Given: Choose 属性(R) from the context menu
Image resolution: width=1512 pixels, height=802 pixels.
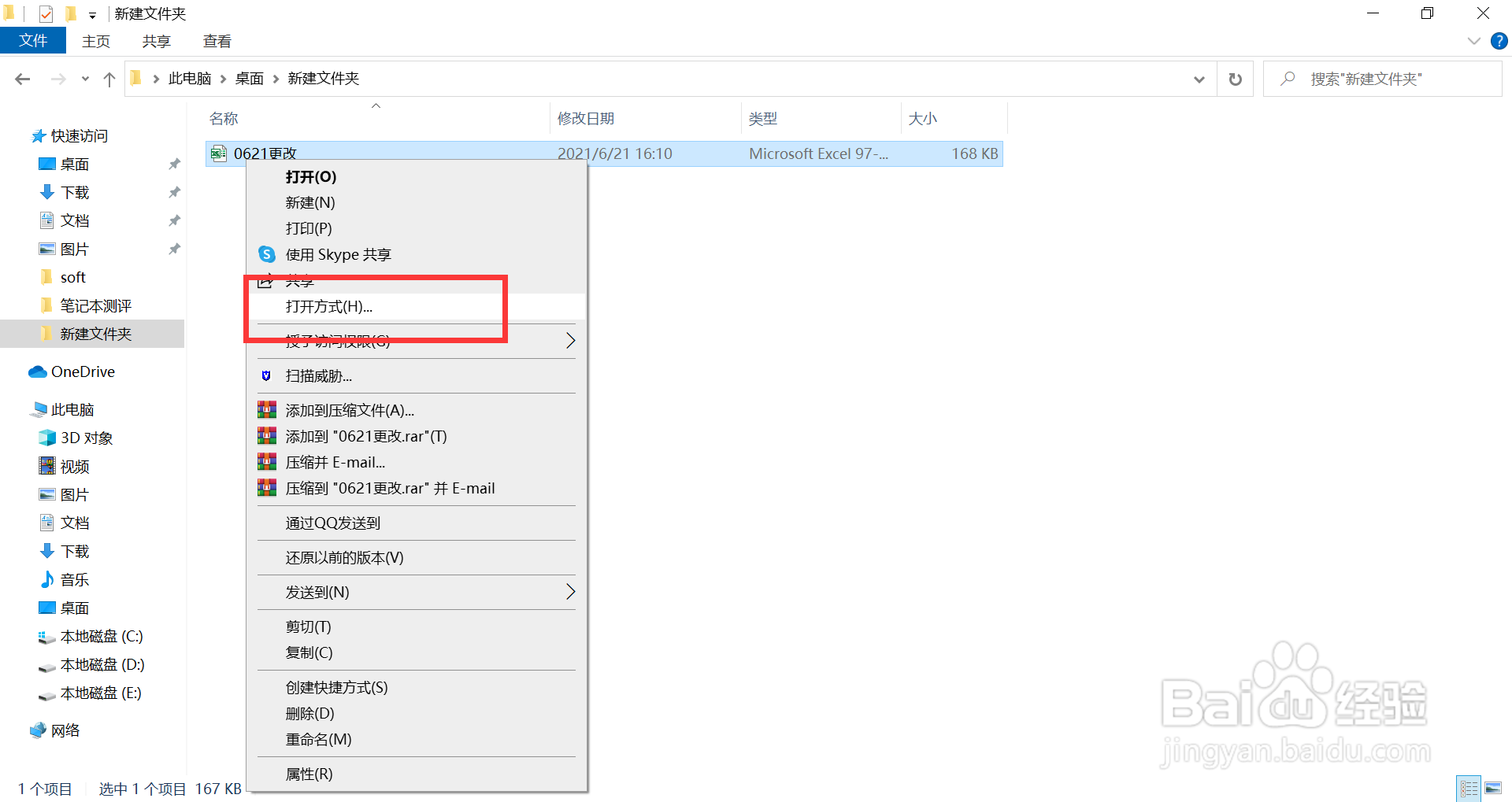Looking at the screenshot, I should point(417,774).
